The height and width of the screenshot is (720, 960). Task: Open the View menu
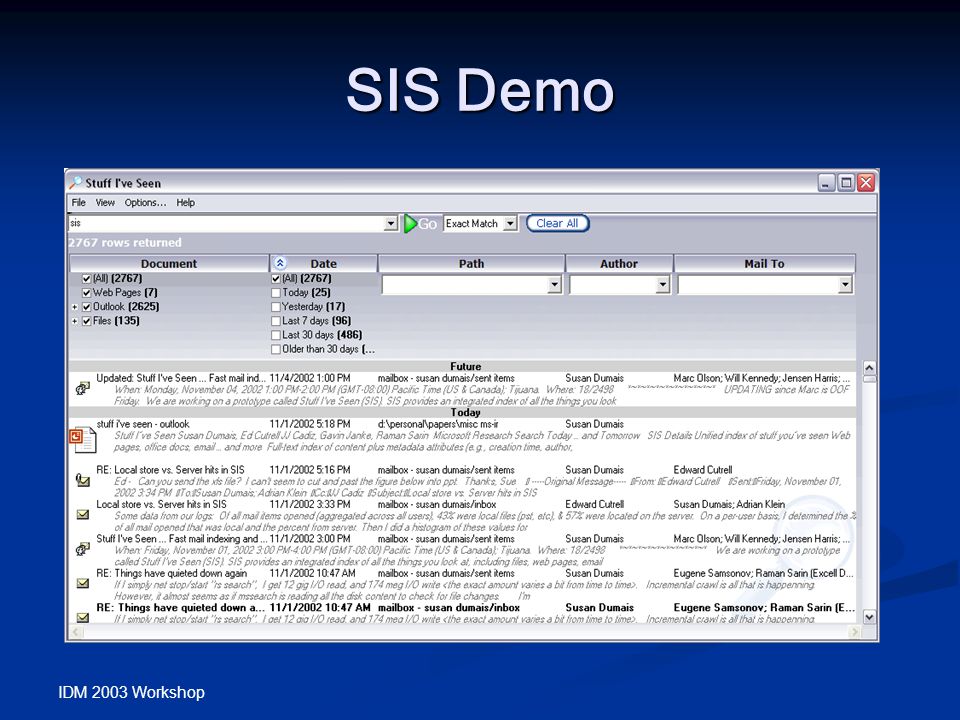(105, 203)
